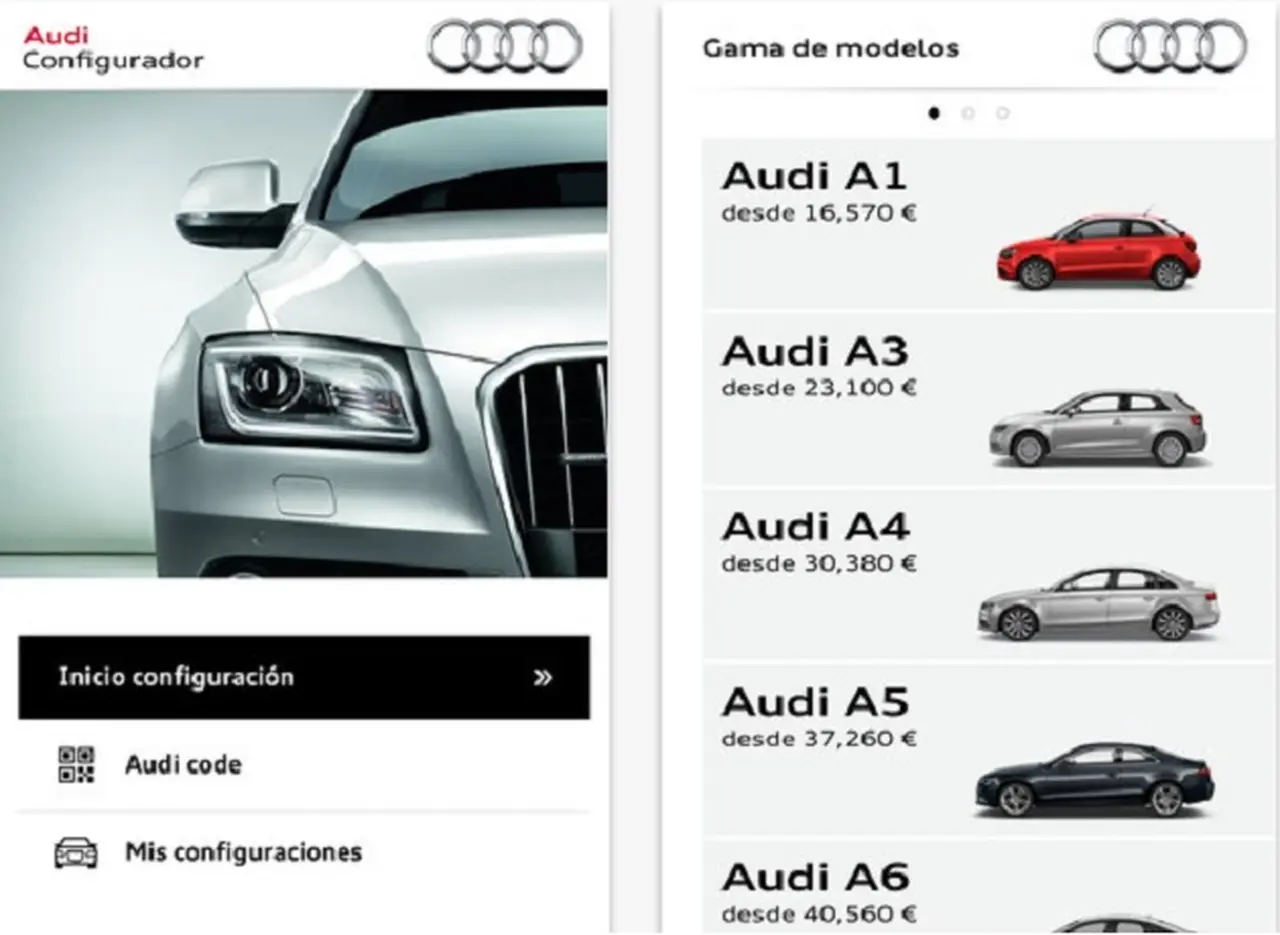
Task: Go to the third page dot
Action: pos(1002,113)
